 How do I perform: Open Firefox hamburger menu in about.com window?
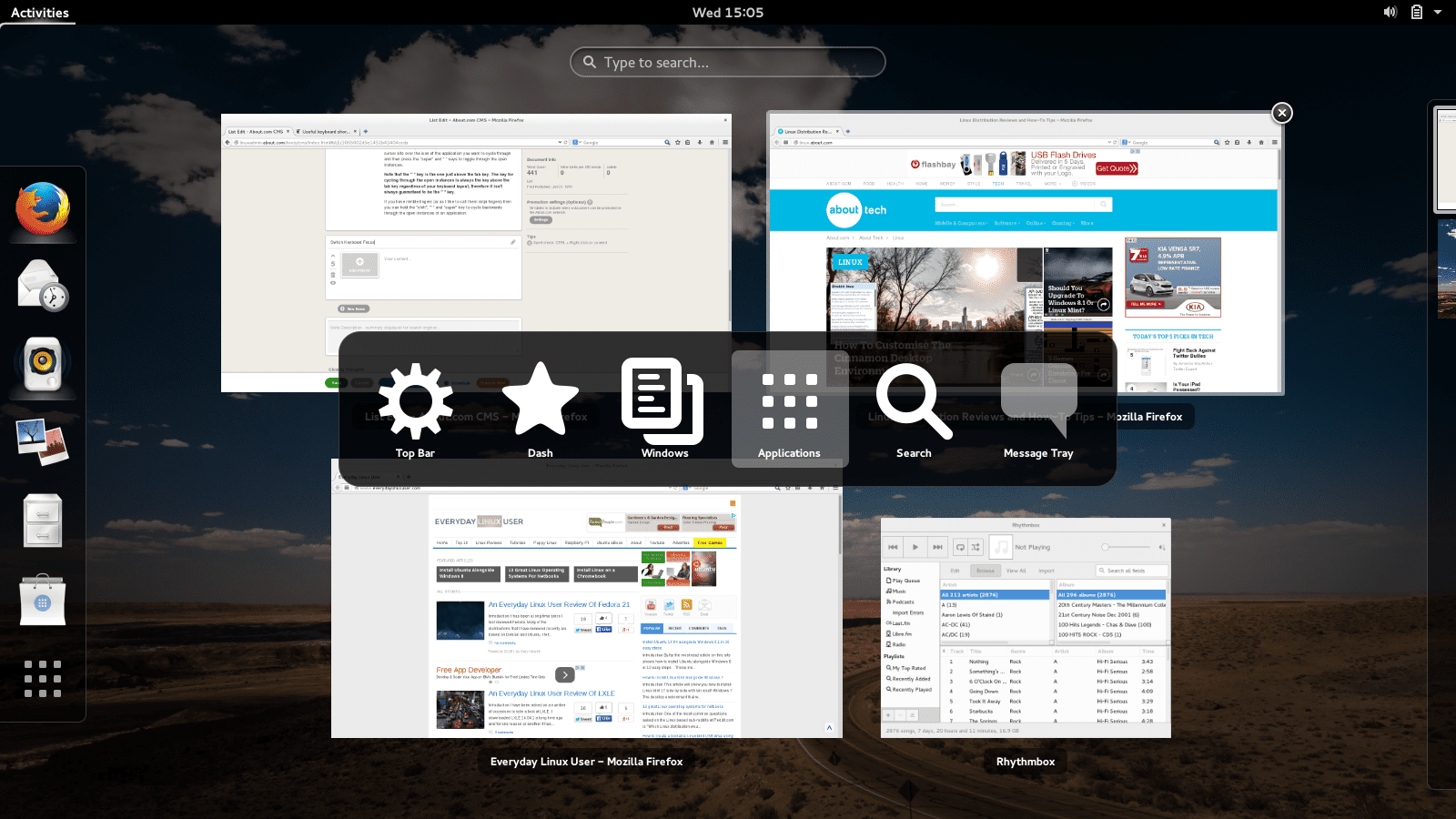point(1275,142)
